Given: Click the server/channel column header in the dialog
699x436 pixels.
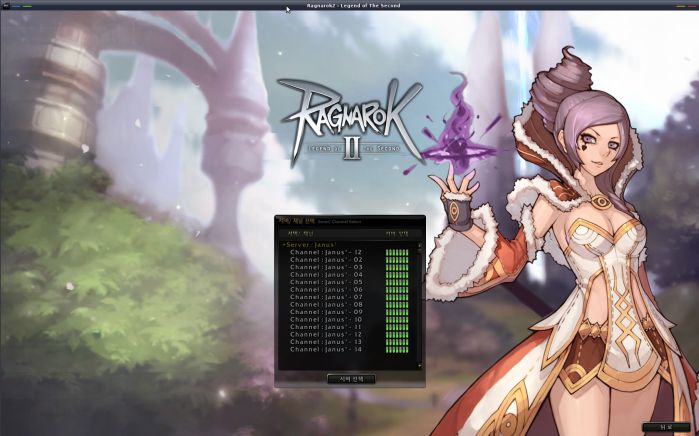Looking at the screenshot, I should 301,233.
